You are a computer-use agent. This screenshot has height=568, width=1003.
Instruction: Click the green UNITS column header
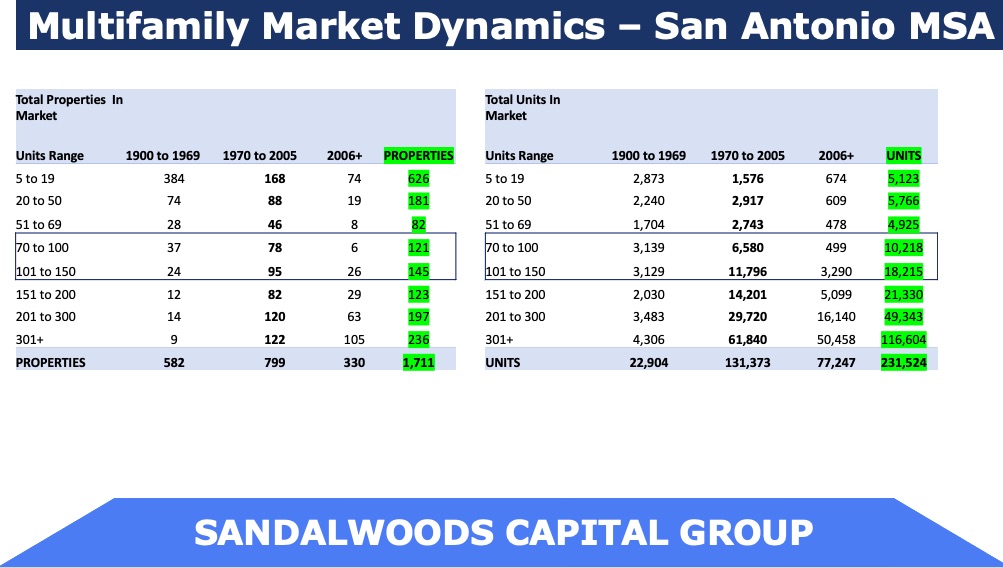pos(903,155)
